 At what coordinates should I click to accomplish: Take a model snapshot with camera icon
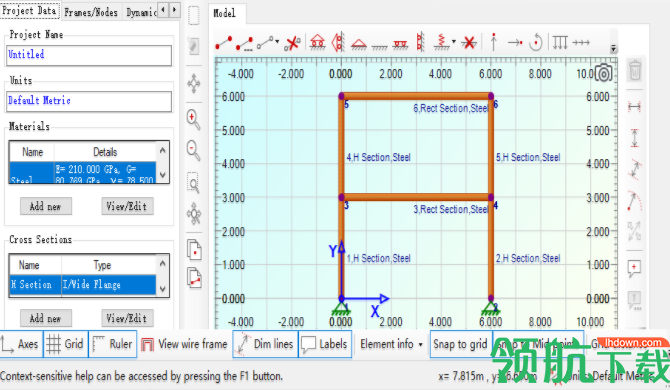(603, 73)
